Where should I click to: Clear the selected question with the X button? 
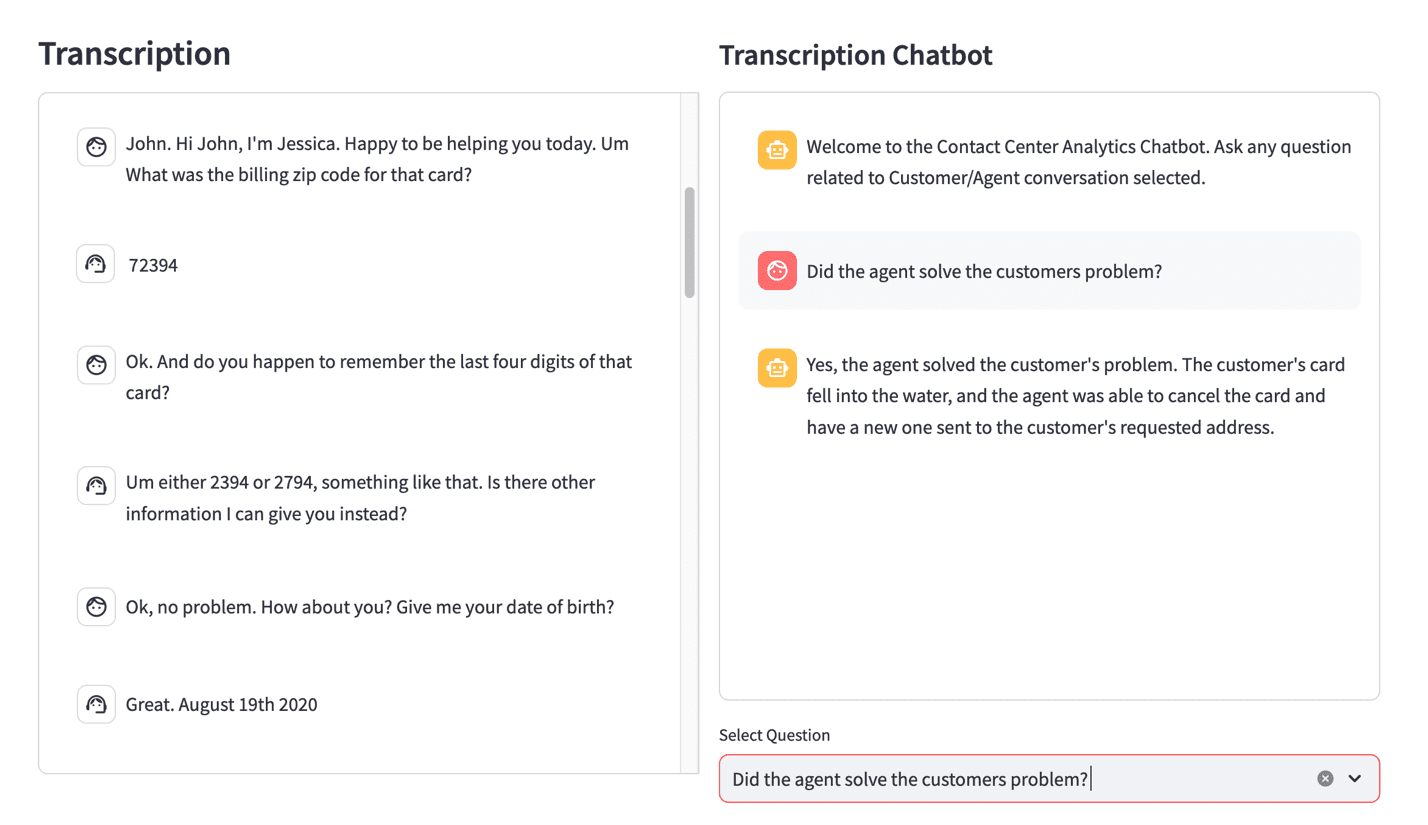point(1325,778)
